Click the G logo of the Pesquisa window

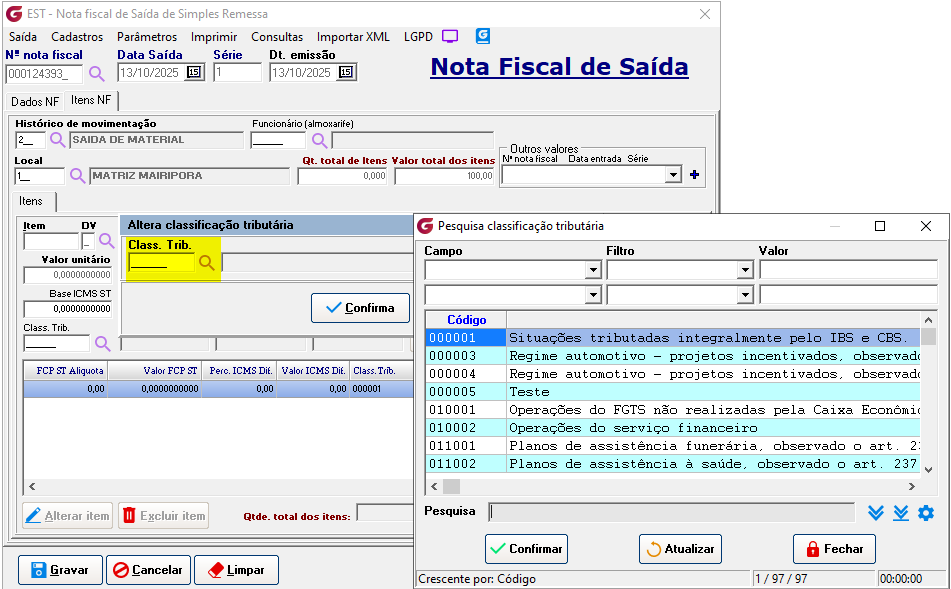click(x=426, y=226)
